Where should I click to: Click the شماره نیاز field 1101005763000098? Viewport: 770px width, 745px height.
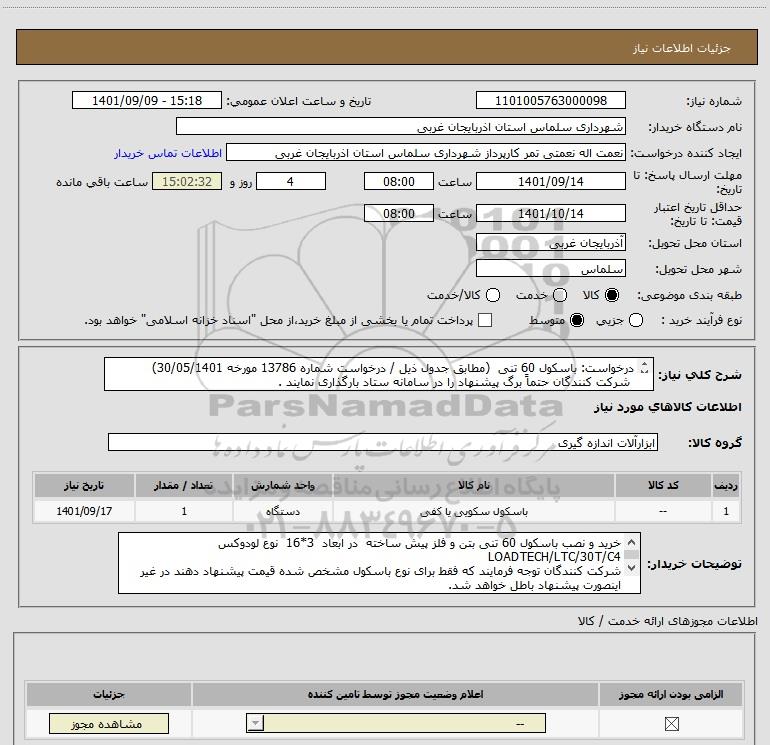coord(550,101)
